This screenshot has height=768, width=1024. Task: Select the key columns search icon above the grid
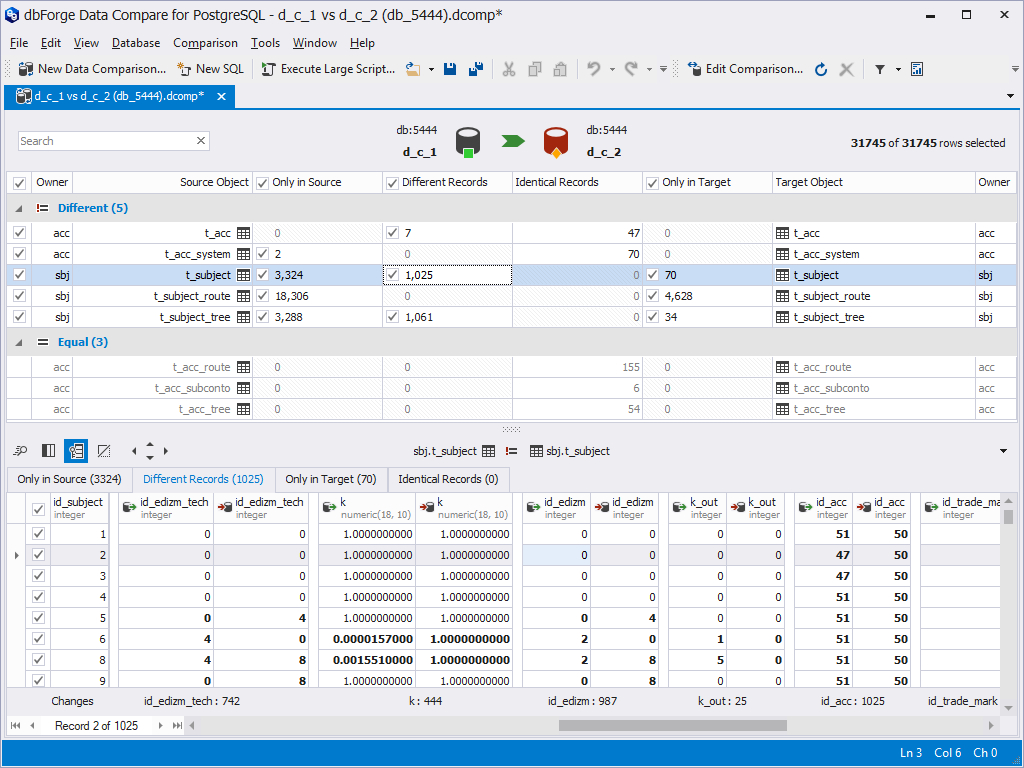[x=19, y=451]
